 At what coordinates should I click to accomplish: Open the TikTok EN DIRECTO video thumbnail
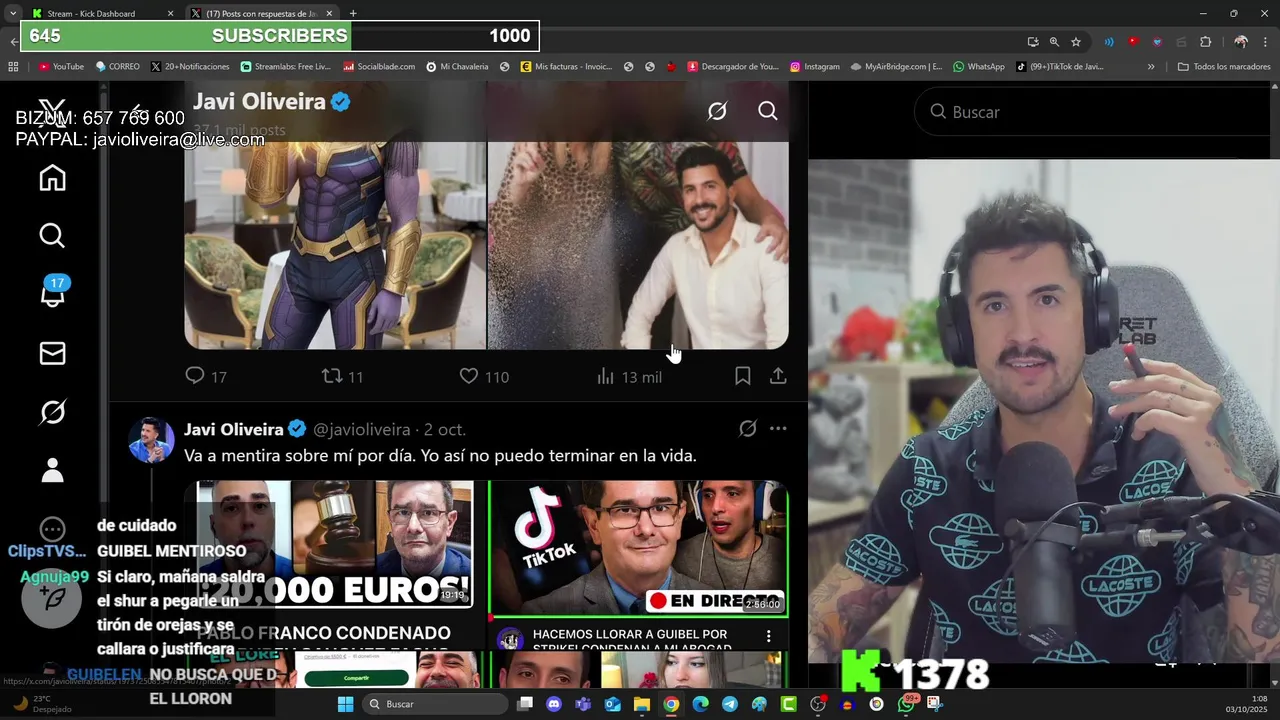point(638,548)
